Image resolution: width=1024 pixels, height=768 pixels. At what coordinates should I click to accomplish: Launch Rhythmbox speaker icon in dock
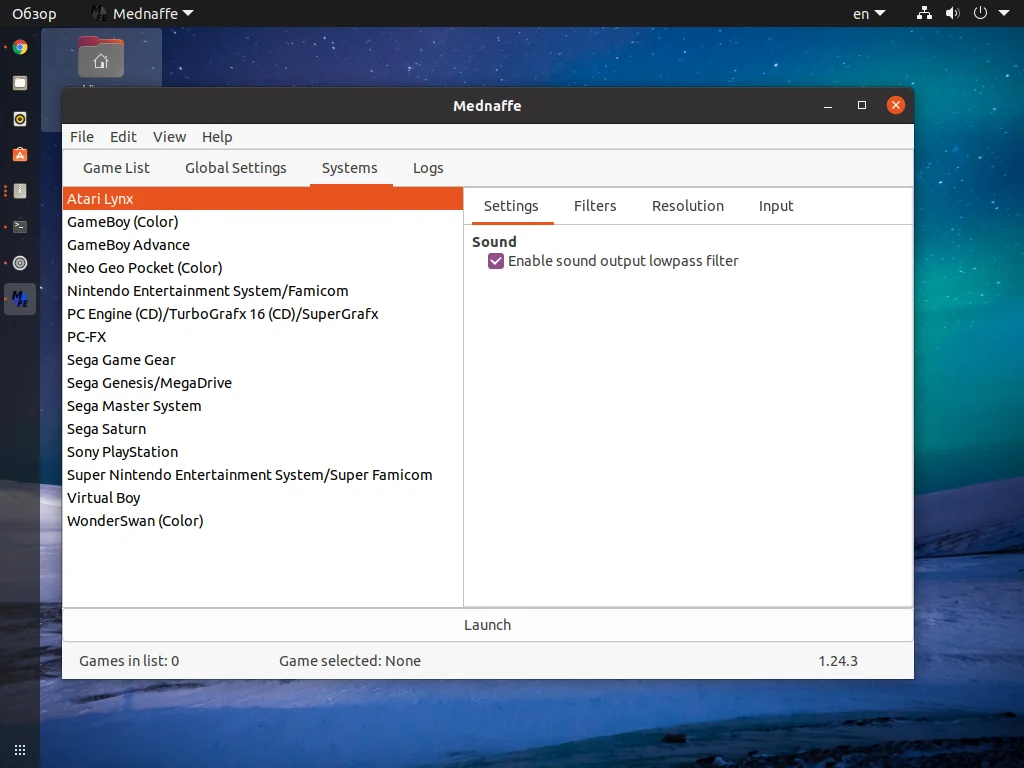click(x=20, y=119)
